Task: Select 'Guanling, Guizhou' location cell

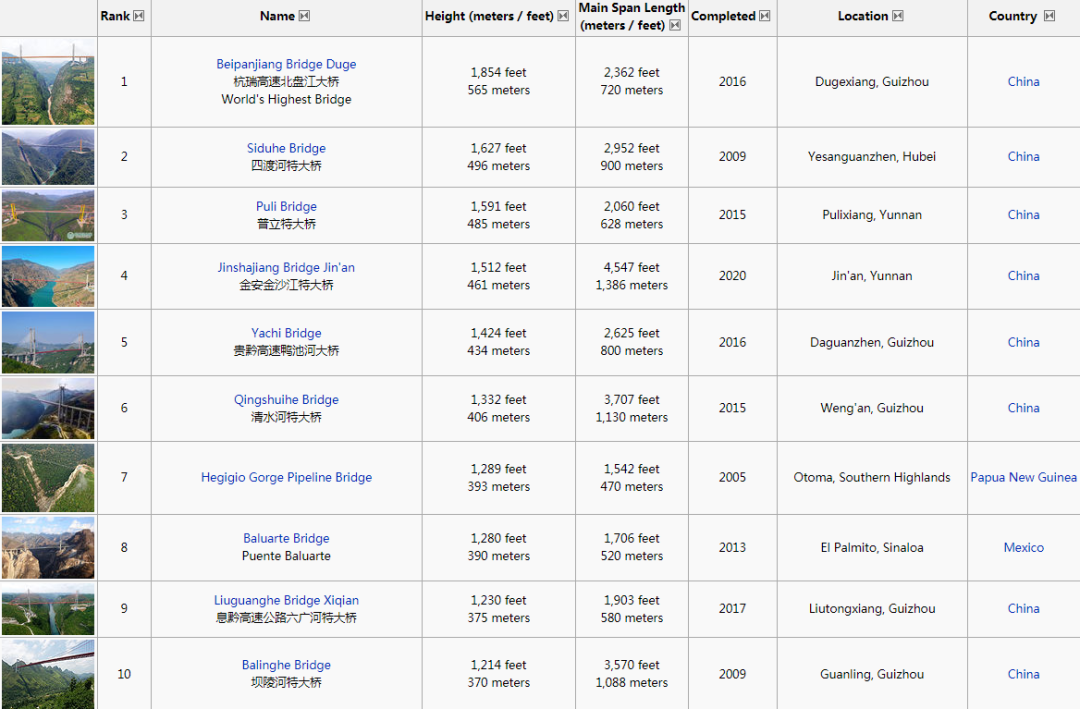Action: pyautogui.click(x=872, y=674)
